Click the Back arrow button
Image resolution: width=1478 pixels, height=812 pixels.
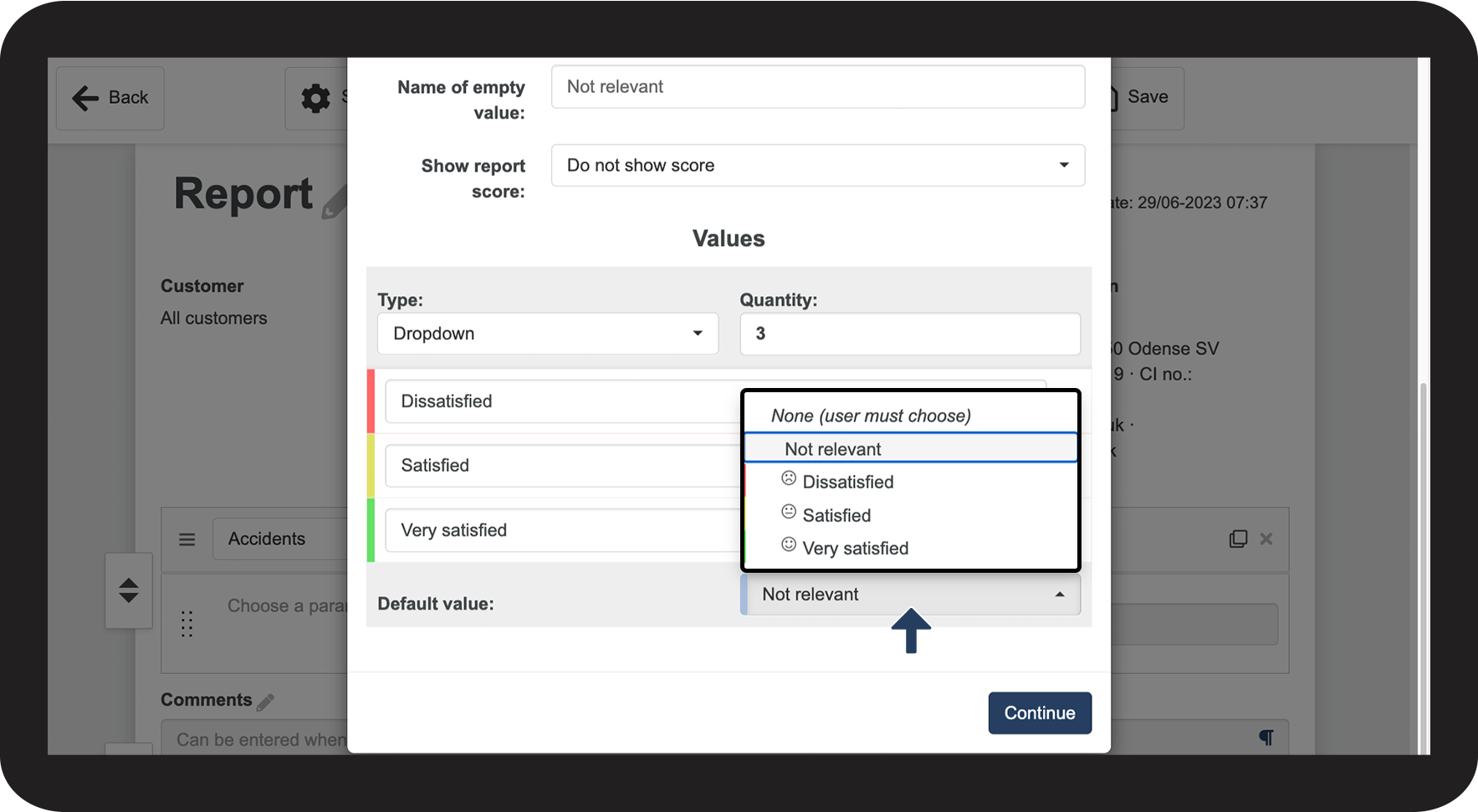click(110, 98)
